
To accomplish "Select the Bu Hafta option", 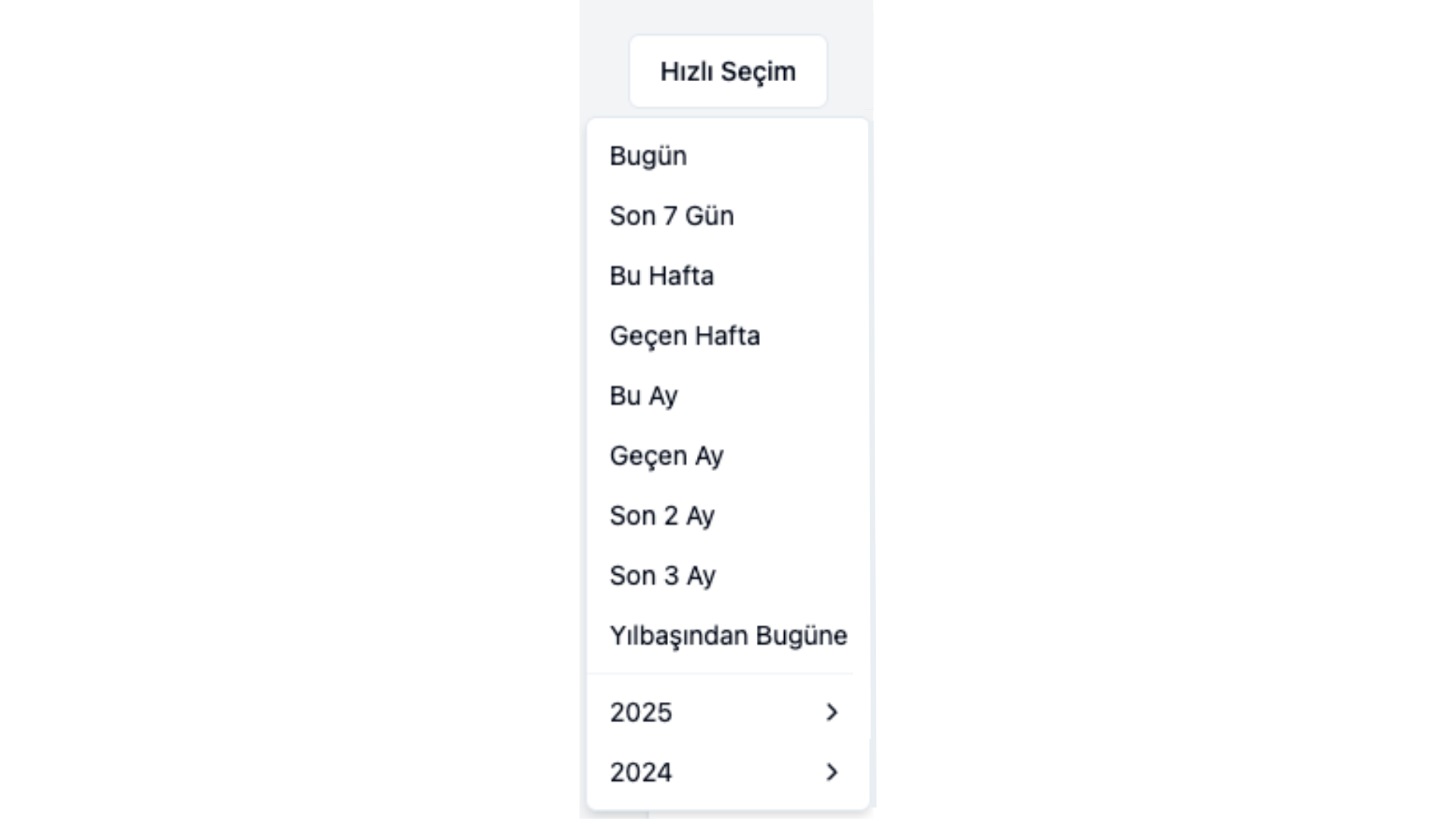I will 662,275.
